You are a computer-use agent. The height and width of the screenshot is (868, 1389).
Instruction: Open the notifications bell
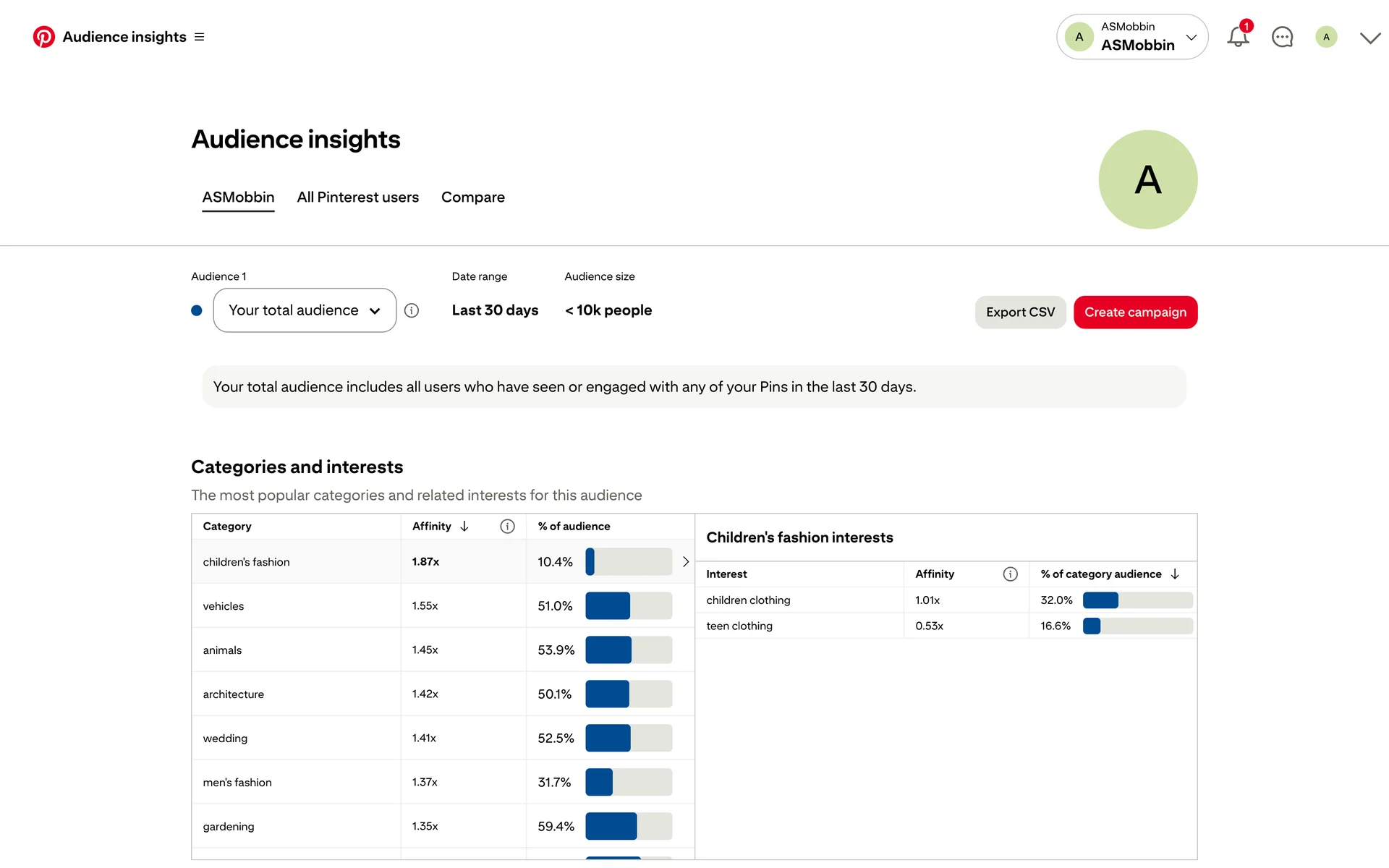[x=1238, y=37]
